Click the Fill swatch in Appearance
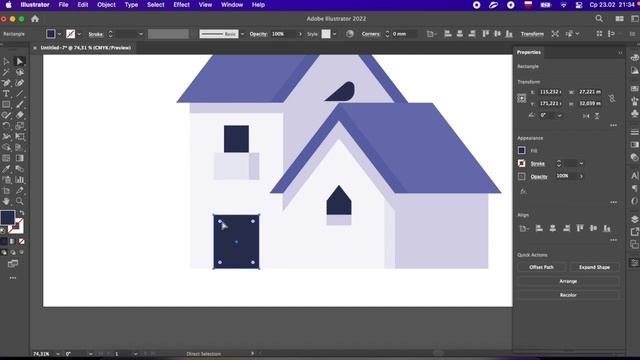This screenshot has width=640, height=360. click(x=522, y=151)
